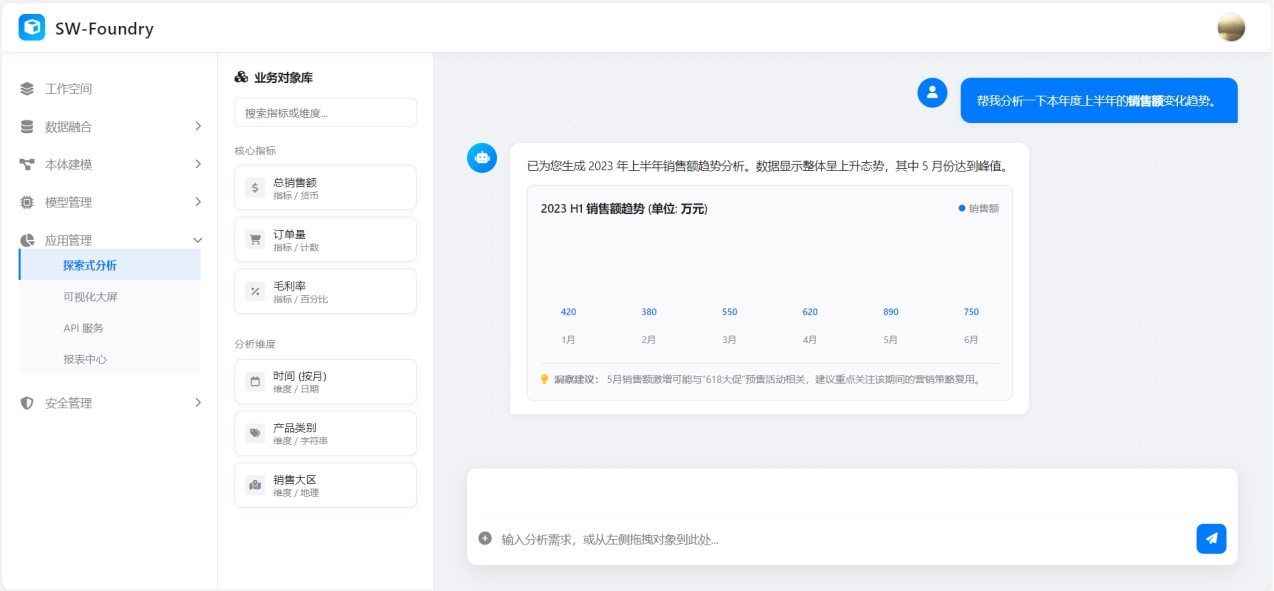This screenshot has width=1274, height=591.
Task: Go to 报表中心 in sidebar
Action: (85, 359)
